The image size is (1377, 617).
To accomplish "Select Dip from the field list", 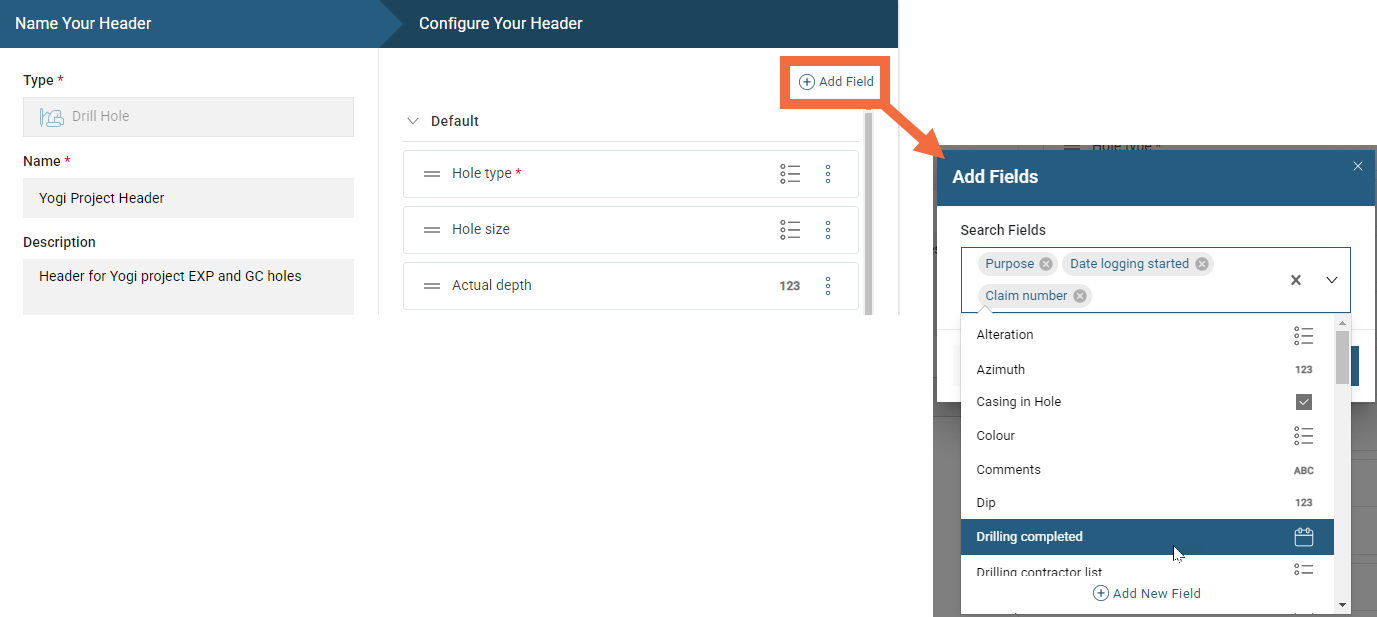I will tap(1147, 503).
